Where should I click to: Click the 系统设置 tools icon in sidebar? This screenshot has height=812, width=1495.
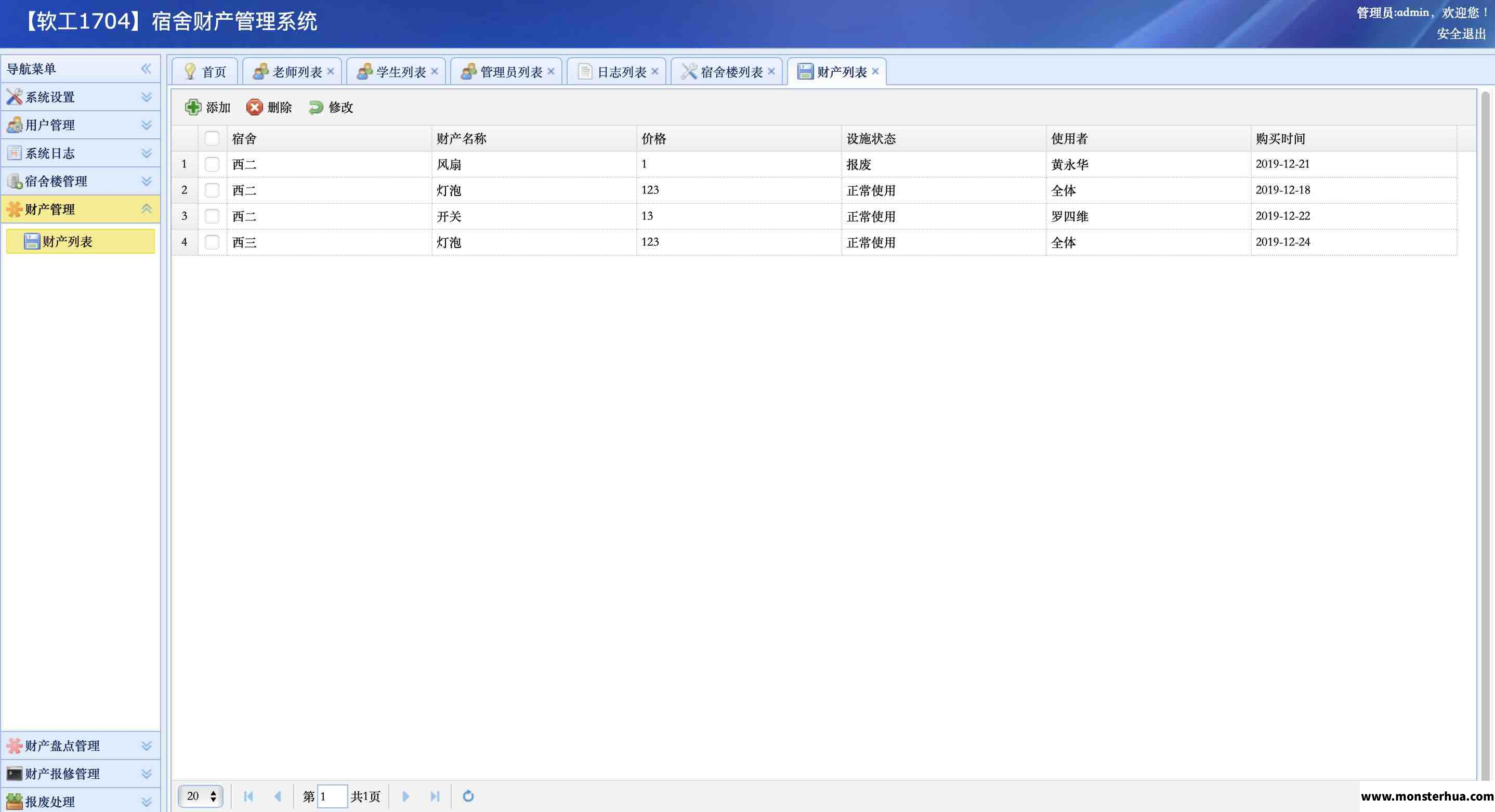15,97
